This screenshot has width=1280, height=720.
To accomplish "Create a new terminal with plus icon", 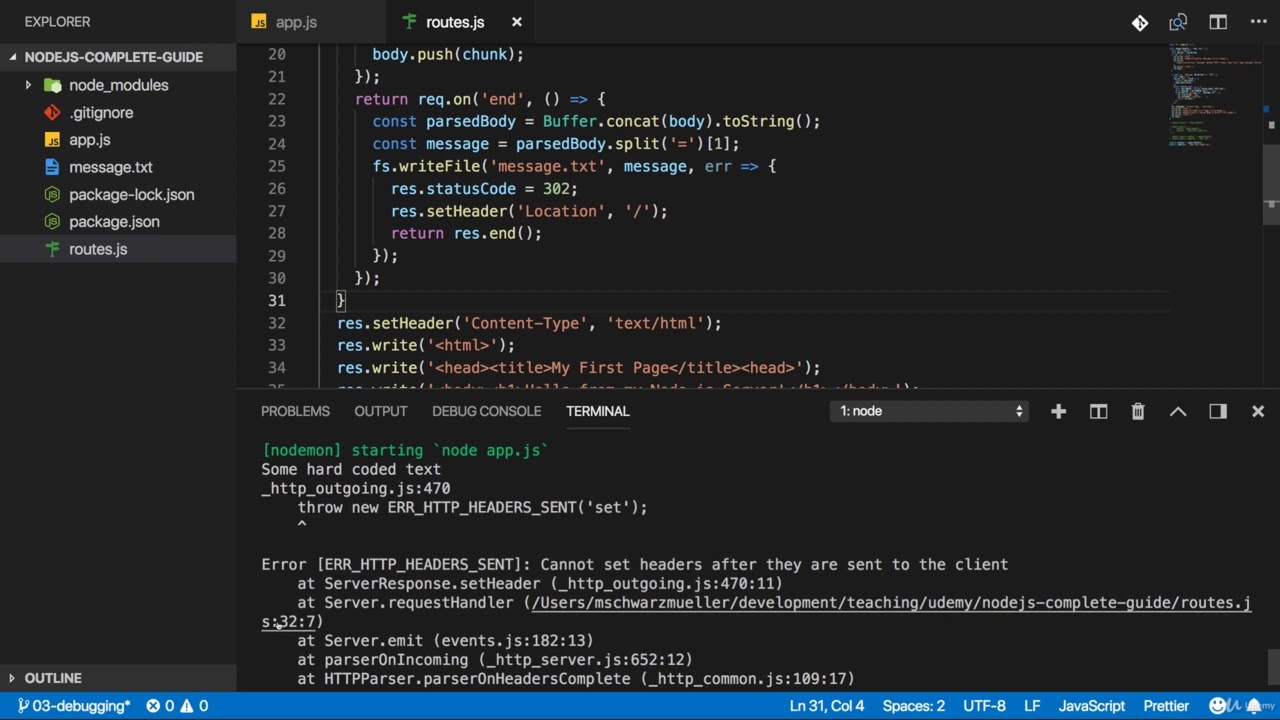I will click(1058, 411).
